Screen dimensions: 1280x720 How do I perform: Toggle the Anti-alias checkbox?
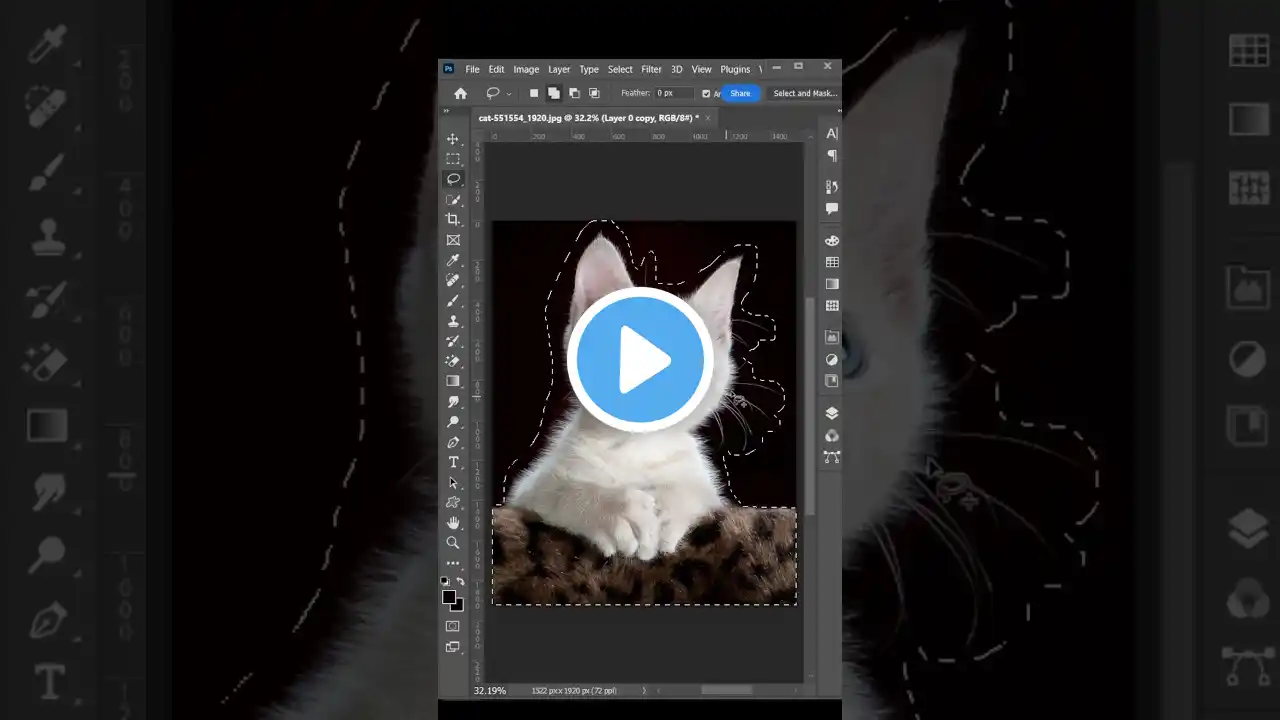pyautogui.click(x=706, y=93)
